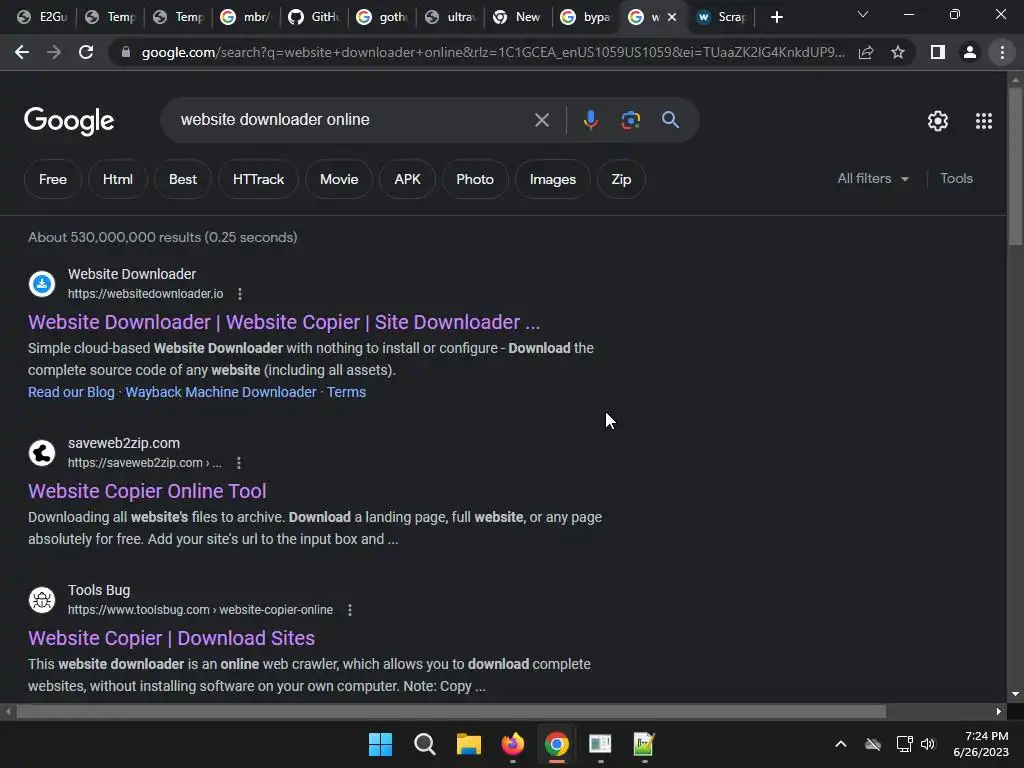Viewport: 1024px width, 768px height.
Task: Switch to the bypa browser tab
Action: click(x=586, y=18)
